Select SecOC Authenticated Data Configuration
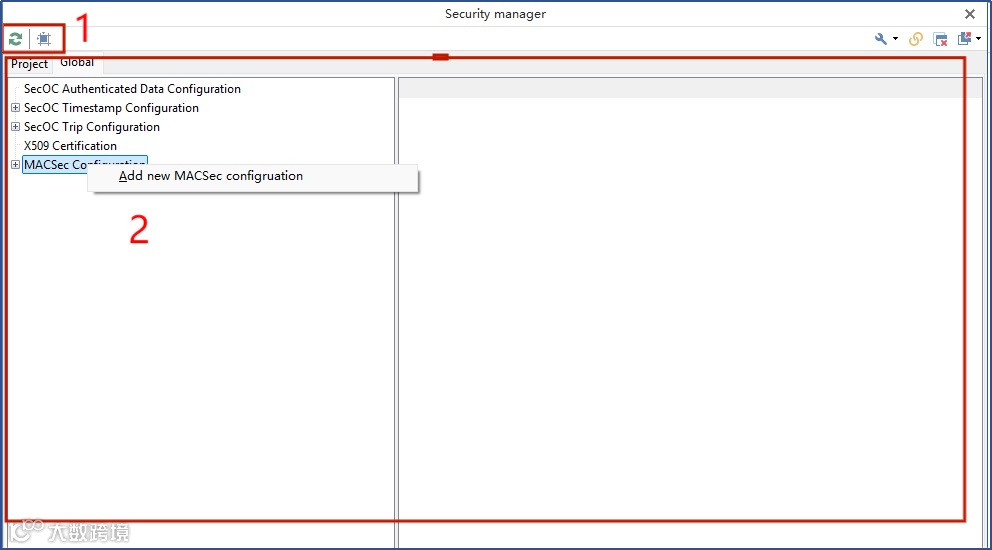992x550 pixels. click(x=132, y=89)
